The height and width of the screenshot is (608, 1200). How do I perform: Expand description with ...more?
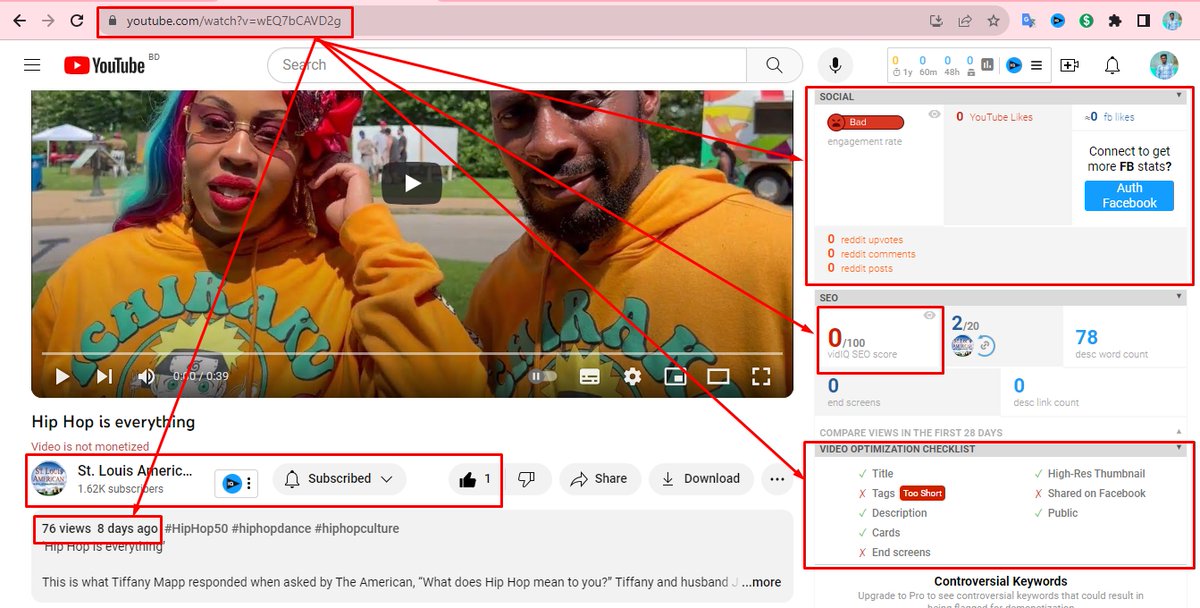point(761,582)
